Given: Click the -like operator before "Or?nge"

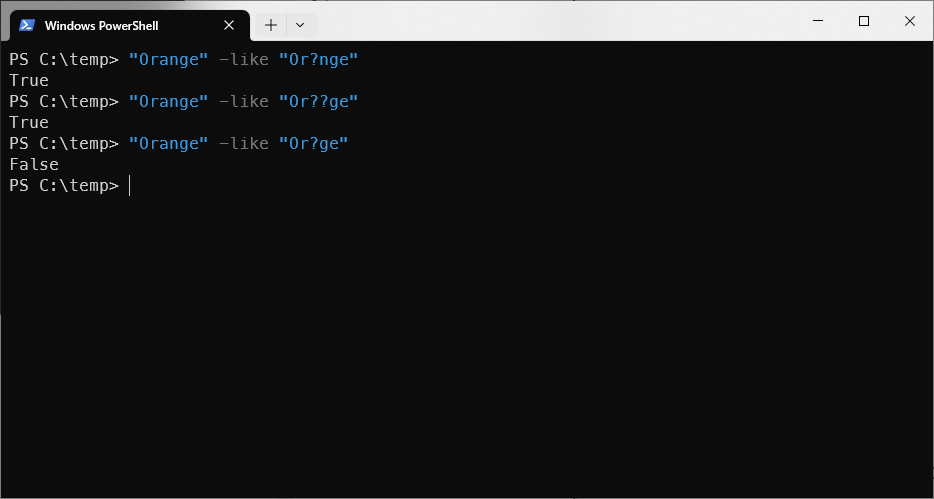Looking at the screenshot, I should click(x=244, y=60).
